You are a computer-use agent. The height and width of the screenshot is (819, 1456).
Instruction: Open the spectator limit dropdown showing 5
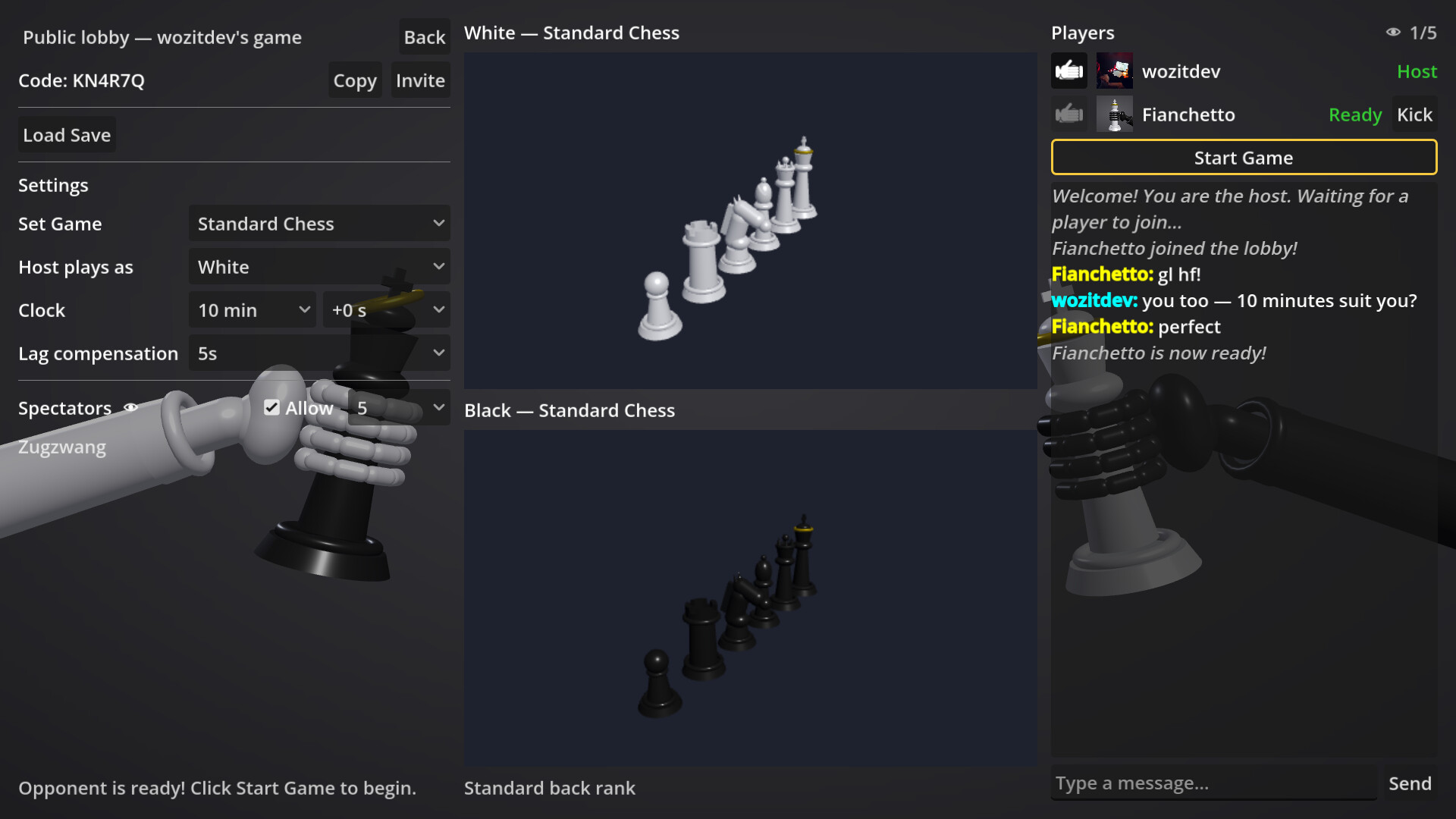[x=399, y=408]
